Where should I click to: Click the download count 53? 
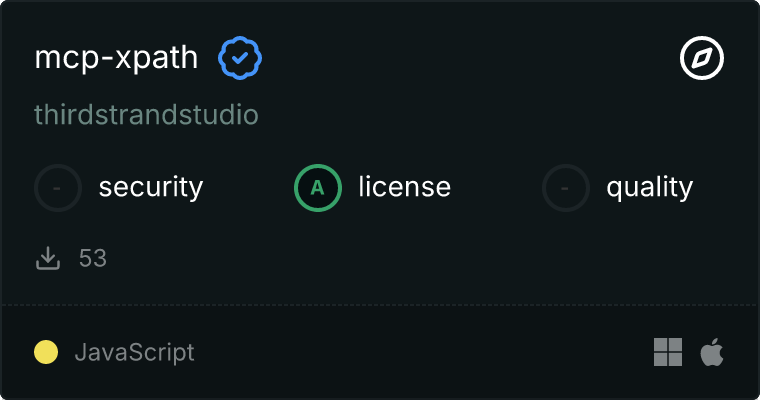pyautogui.click(x=93, y=258)
